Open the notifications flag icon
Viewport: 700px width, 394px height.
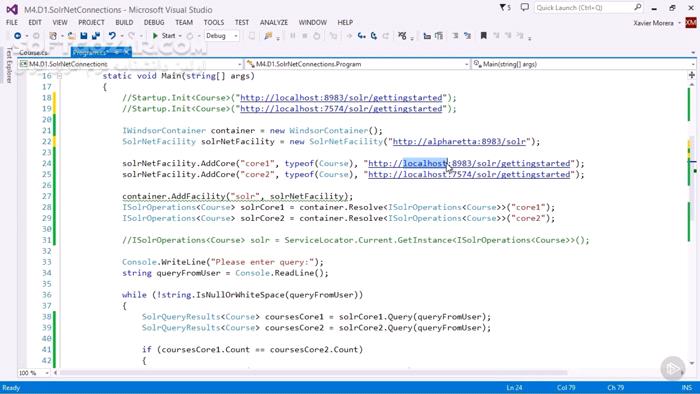point(505,8)
